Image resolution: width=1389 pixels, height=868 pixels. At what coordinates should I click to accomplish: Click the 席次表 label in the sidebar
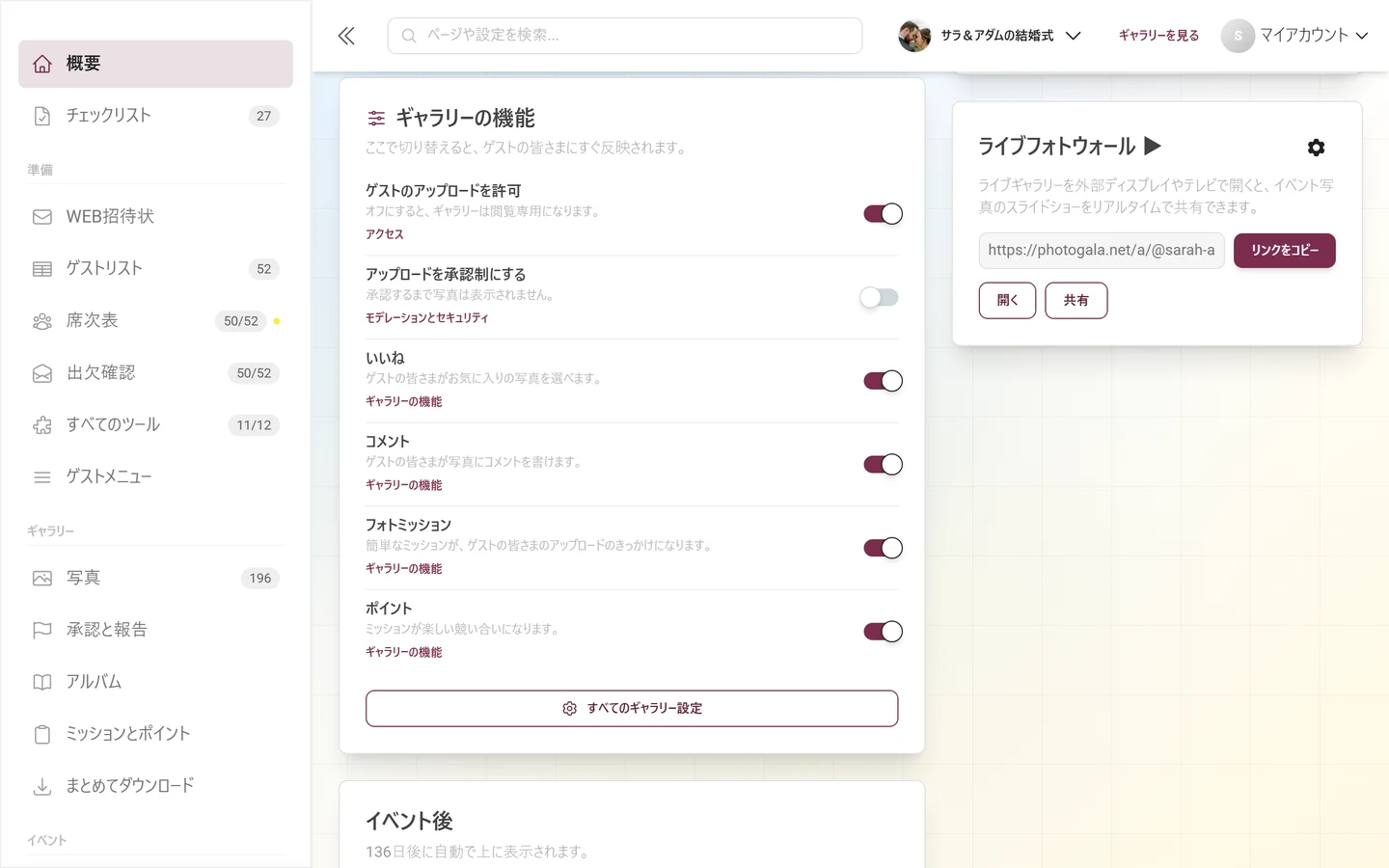pyautogui.click(x=93, y=321)
